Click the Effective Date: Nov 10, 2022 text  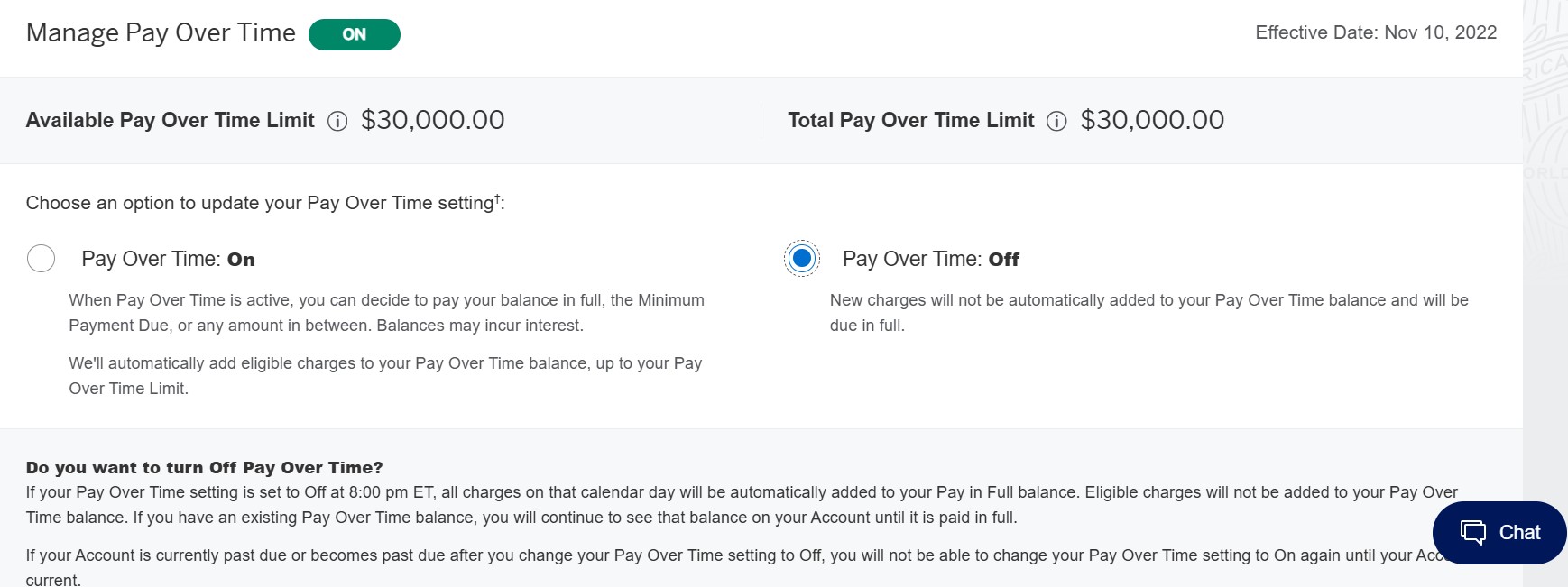1376,32
